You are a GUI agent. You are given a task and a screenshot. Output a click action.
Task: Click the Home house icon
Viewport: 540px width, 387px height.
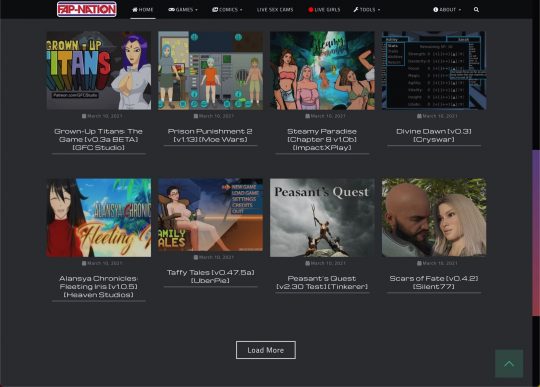click(135, 10)
